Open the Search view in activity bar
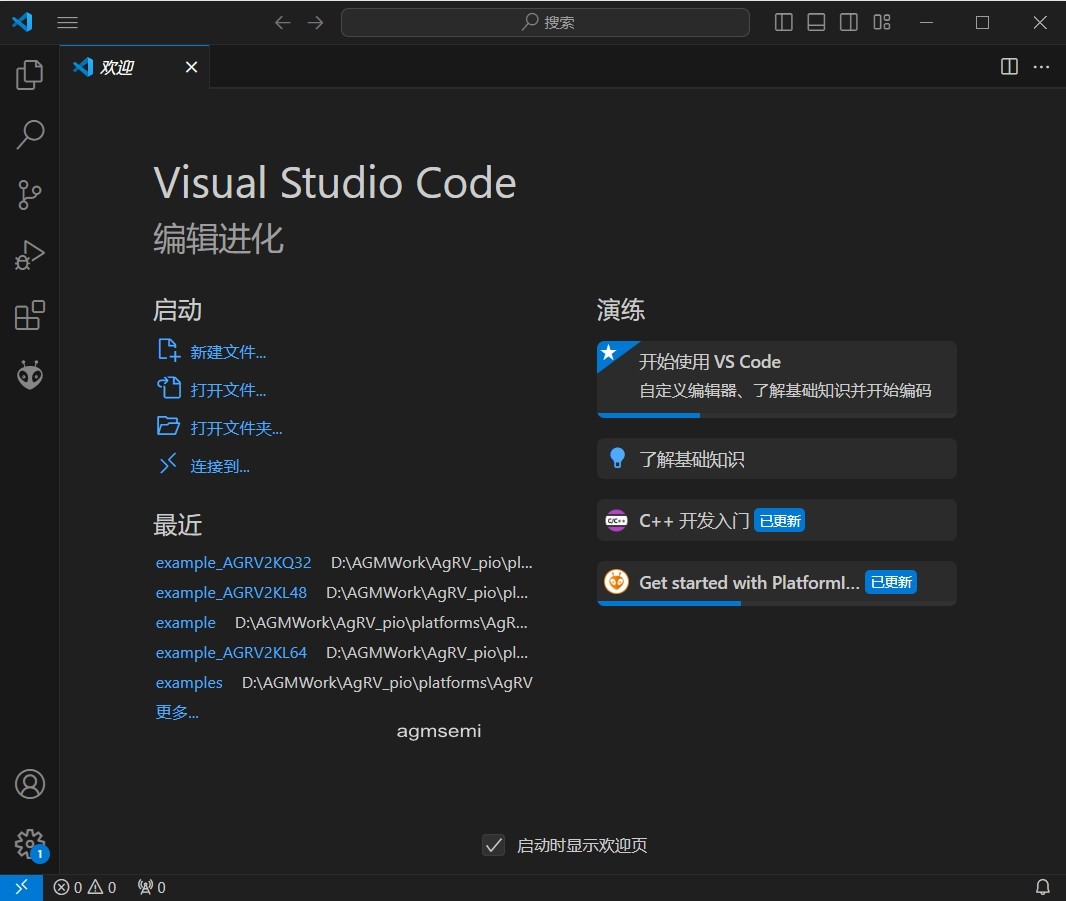The width and height of the screenshot is (1066, 901). (29, 135)
